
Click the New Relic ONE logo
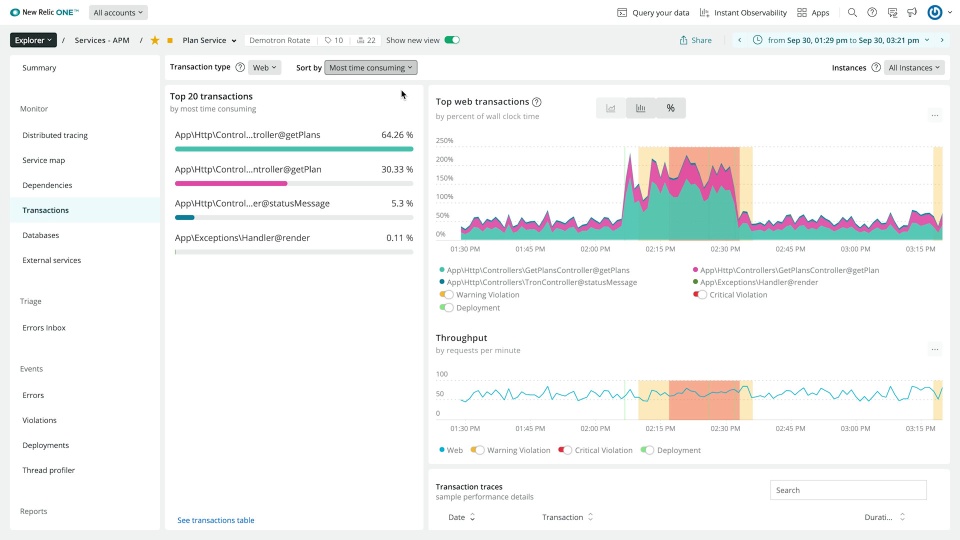click(44, 12)
